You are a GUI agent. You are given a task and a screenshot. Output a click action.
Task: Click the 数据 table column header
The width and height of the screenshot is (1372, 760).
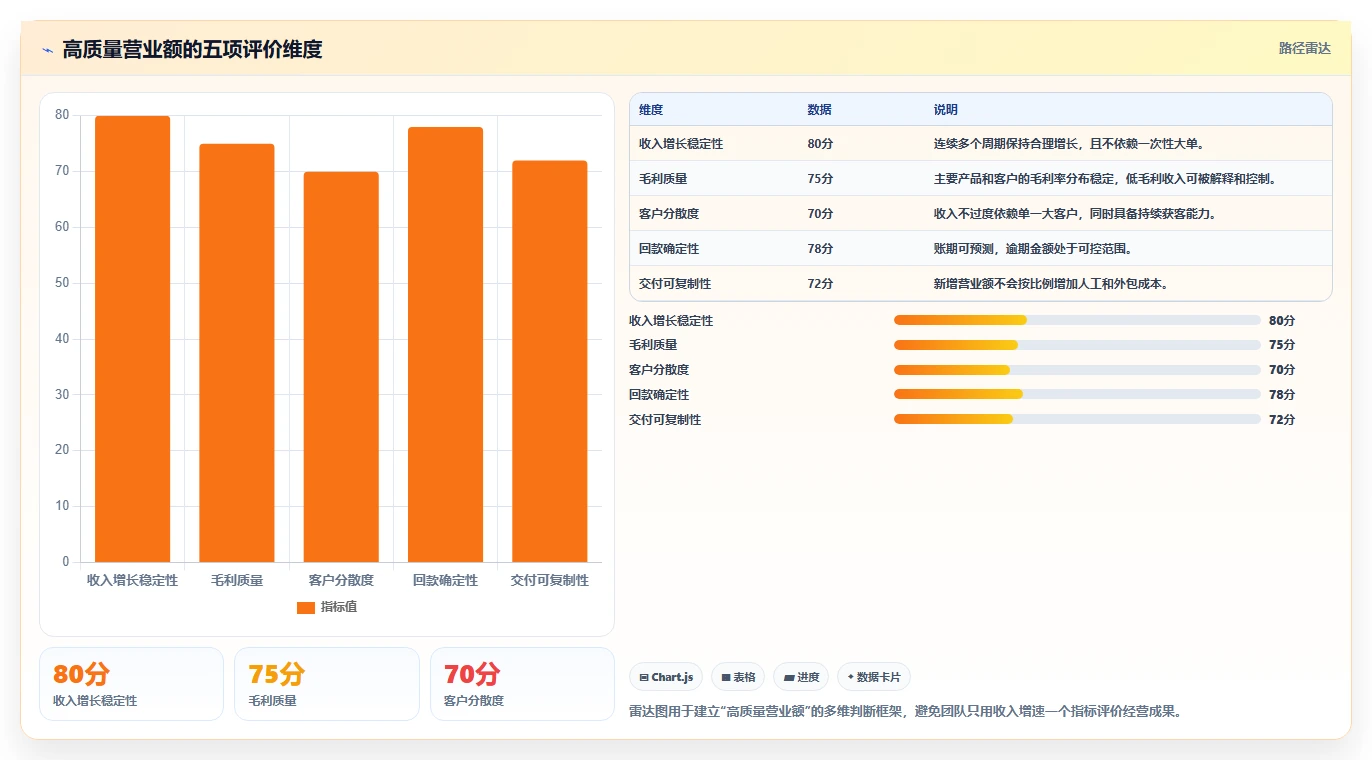click(x=819, y=110)
